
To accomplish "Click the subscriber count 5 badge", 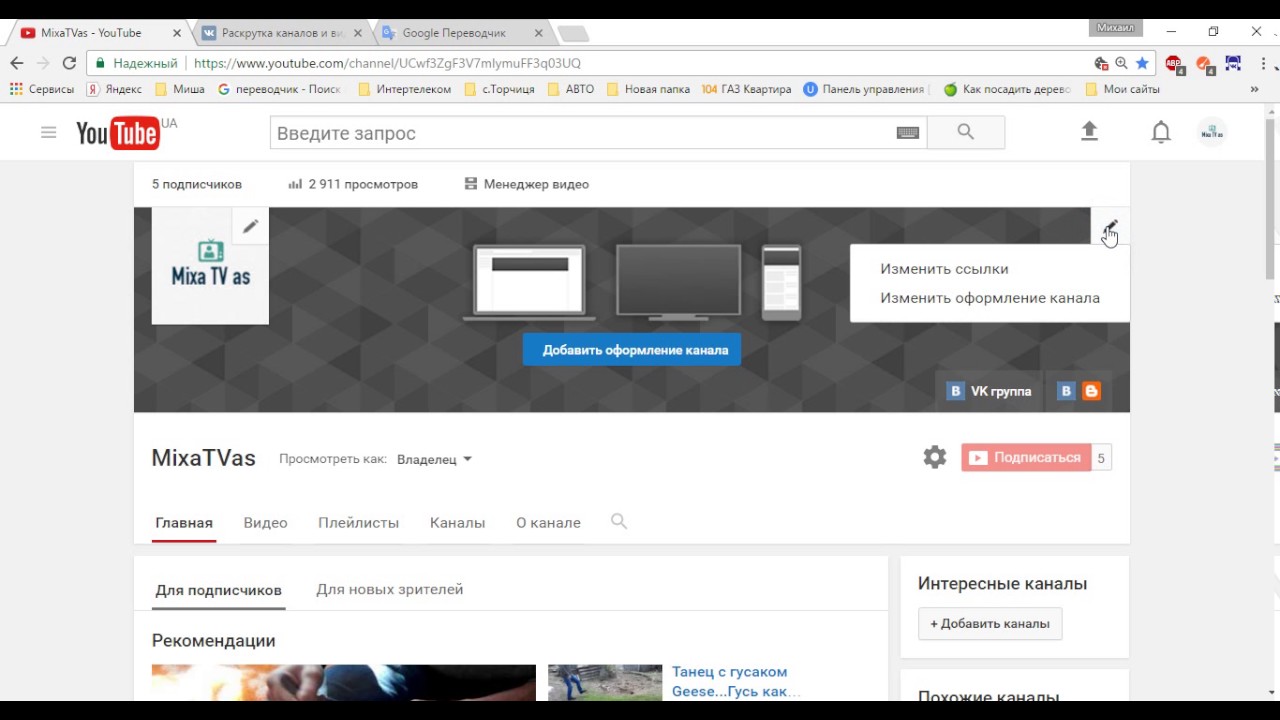I will (x=1101, y=457).
